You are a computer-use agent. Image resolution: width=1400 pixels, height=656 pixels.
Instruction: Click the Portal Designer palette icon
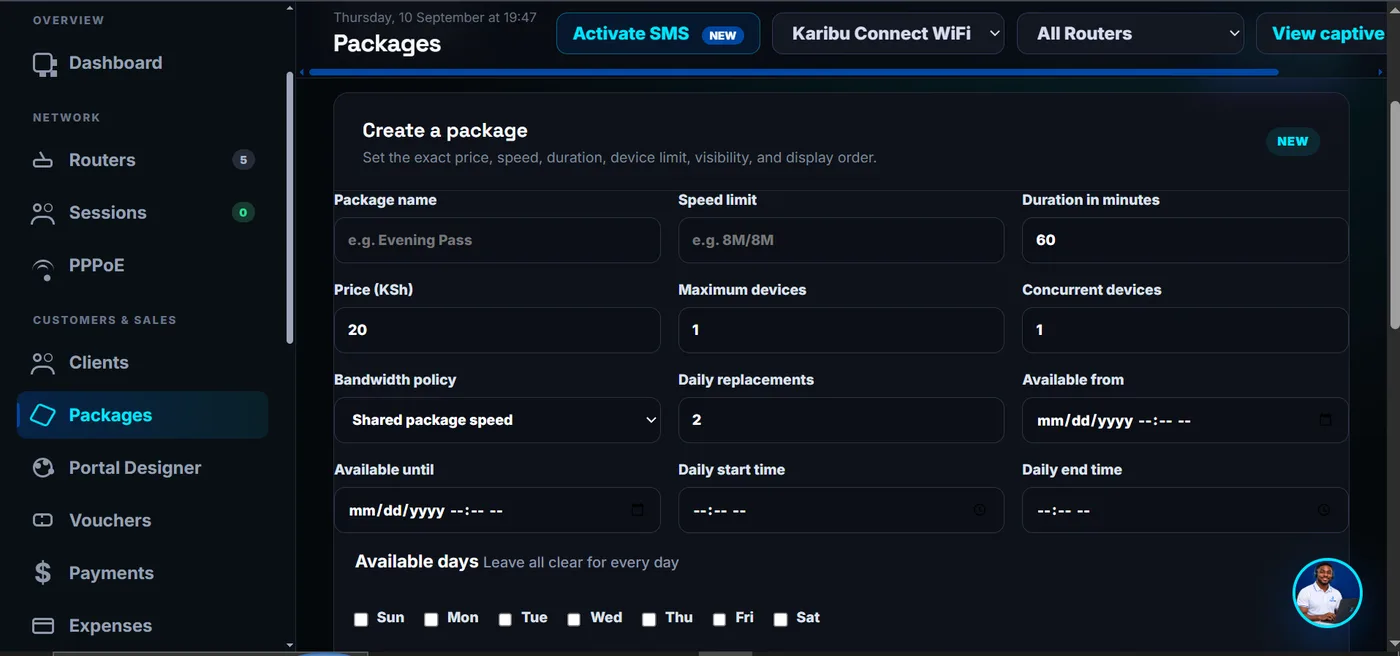tap(43, 468)
